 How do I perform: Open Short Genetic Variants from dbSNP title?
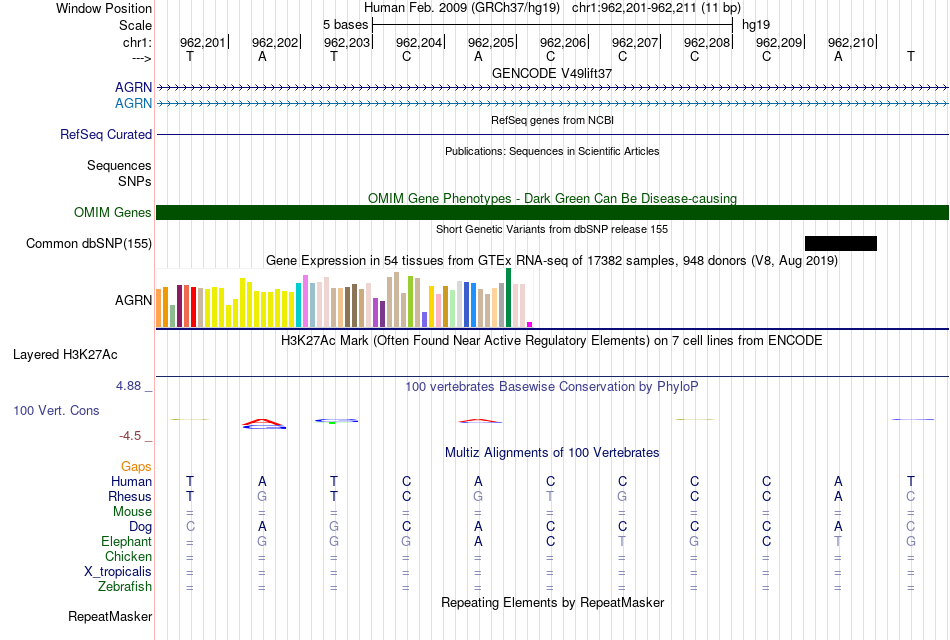pyautogui.click(x=552, y=229)
